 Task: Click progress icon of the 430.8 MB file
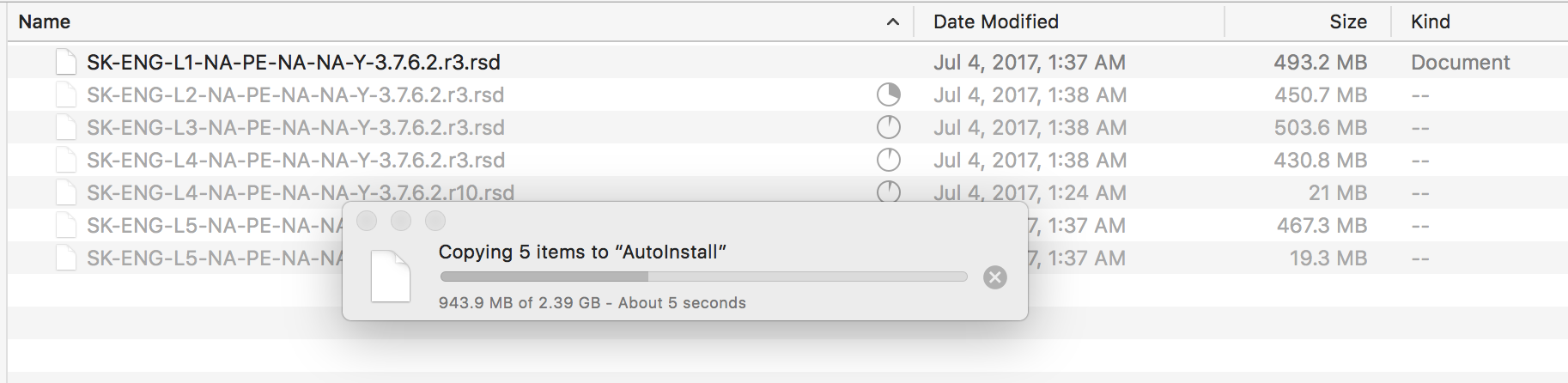point(889,161)
